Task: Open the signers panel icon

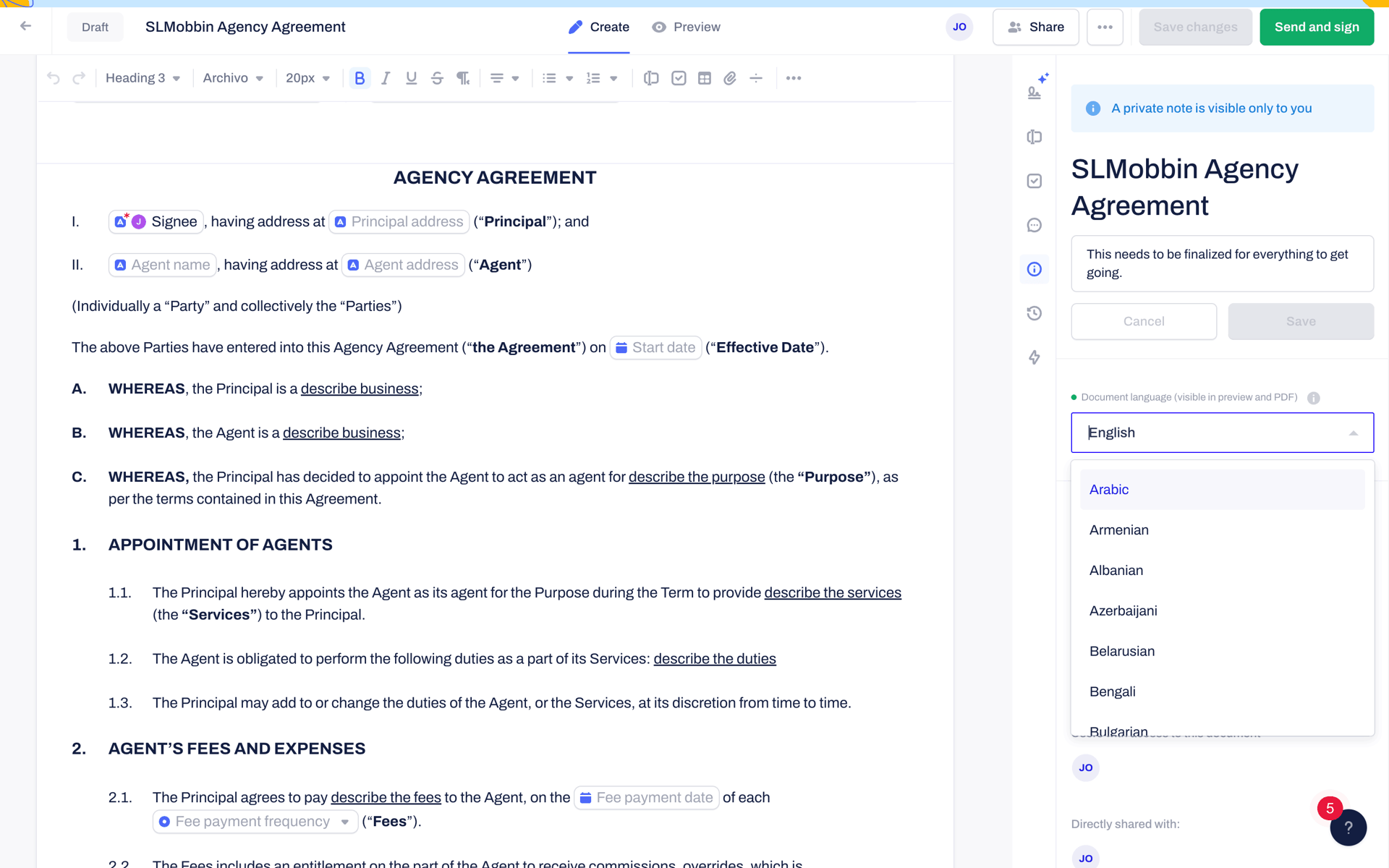Action: coord(1035,93)
